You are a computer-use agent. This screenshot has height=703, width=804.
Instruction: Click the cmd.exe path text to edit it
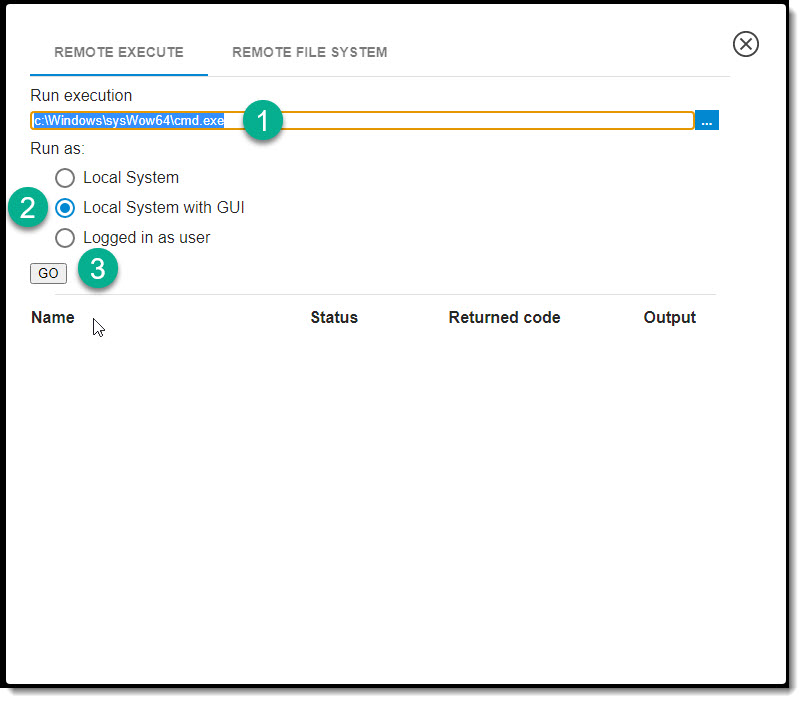[128, 120]
